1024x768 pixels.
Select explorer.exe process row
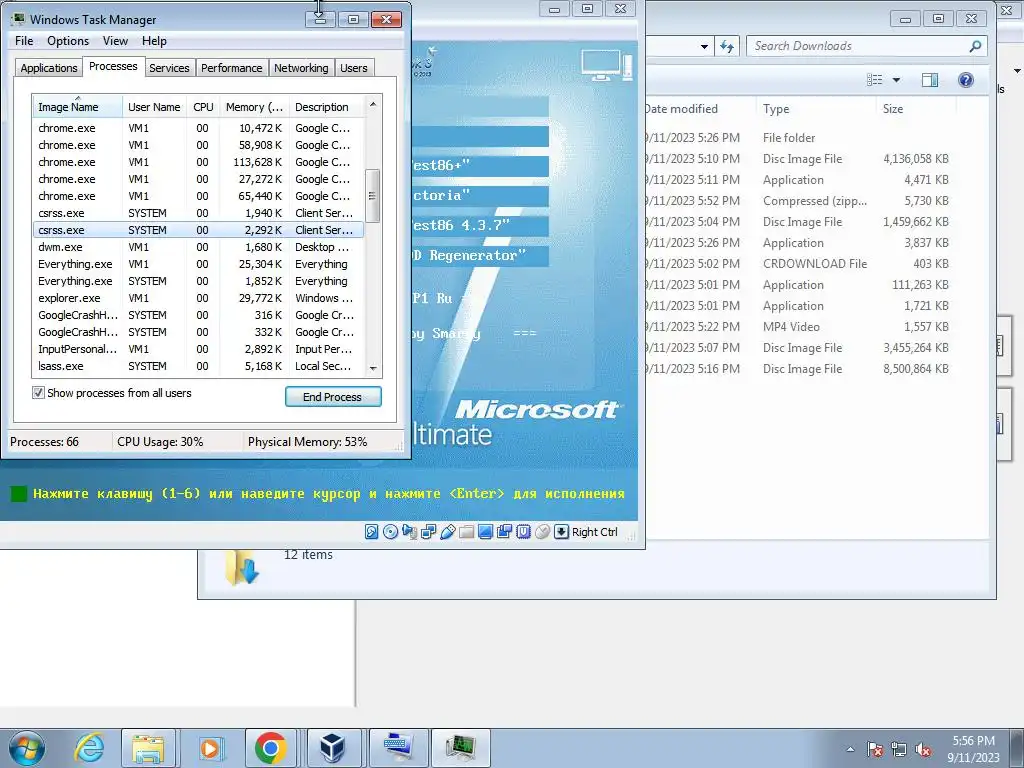(198, 298)
